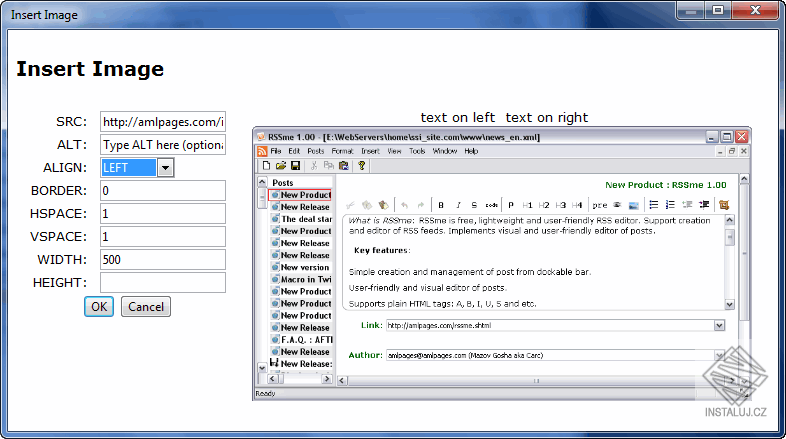This screenshot has height=439, width=786.
Task: Toggle Strikethrough formatting in RSSme post editor
Action: [474, 205]
